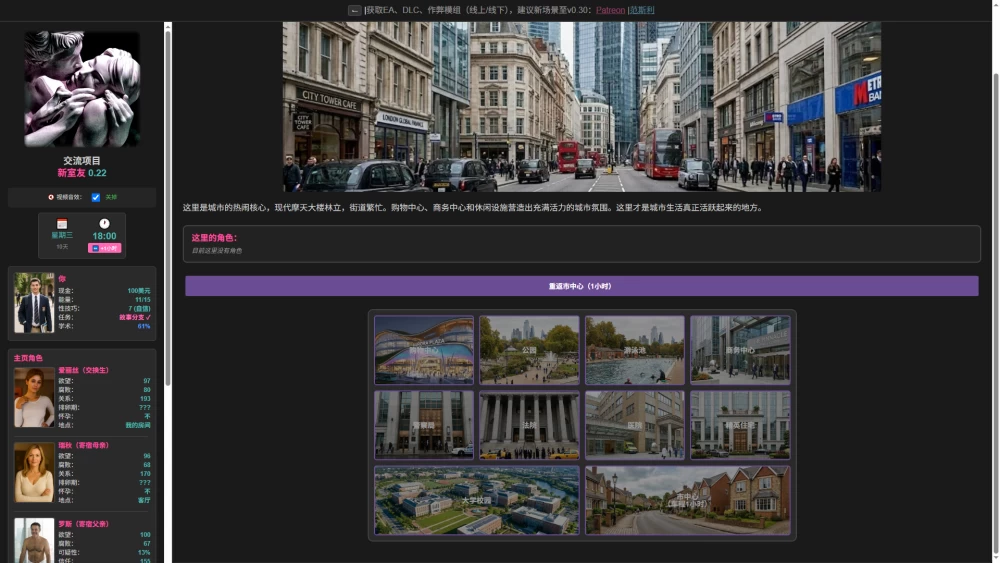Click the calendar icon above 星期三
Image resolution: width=1000 pixels, height=563 pixels.
click(62, 224)
